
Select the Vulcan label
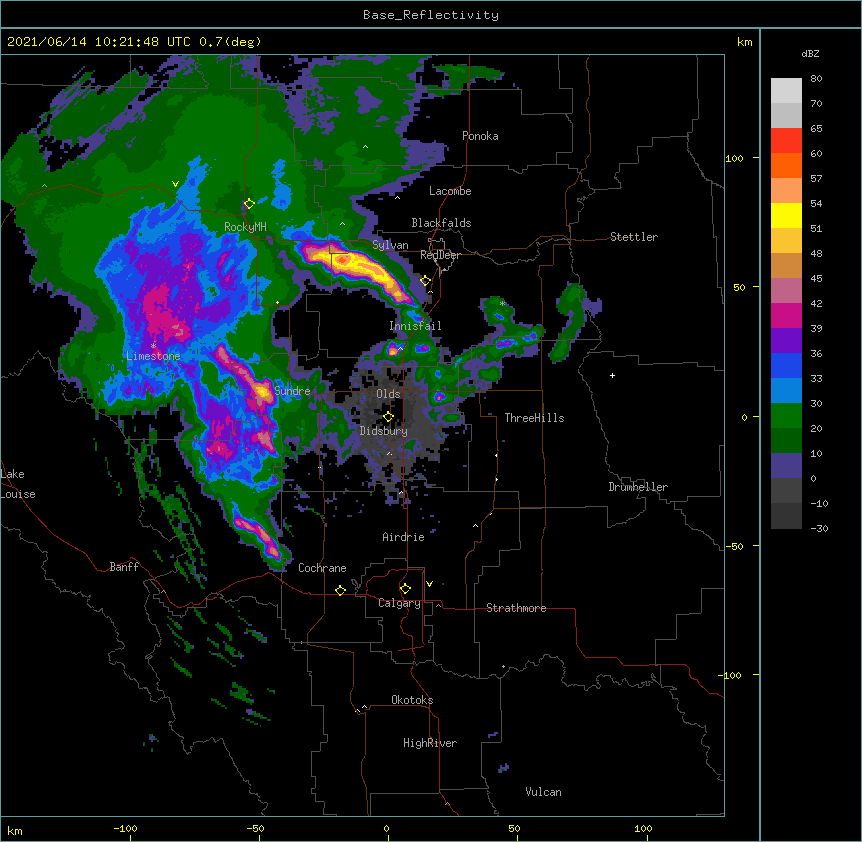click(x=543, y=792)
